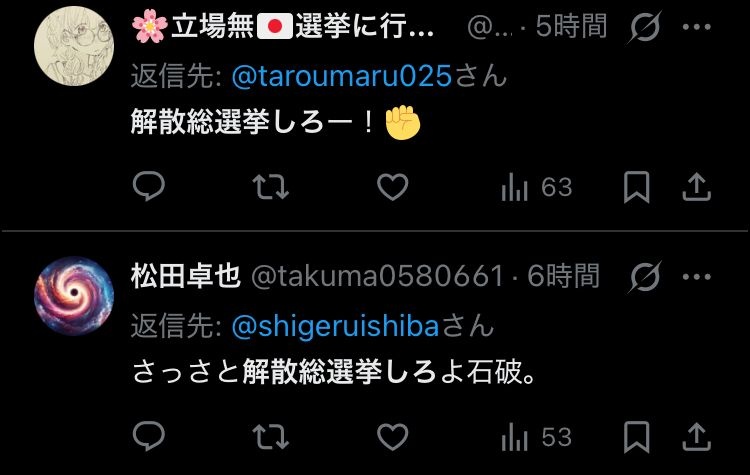This screenshot has width=750, height=475.
Task: Open more options for 松田卓也's tweet
Action: pyautogui.click(x=696, y=276)
